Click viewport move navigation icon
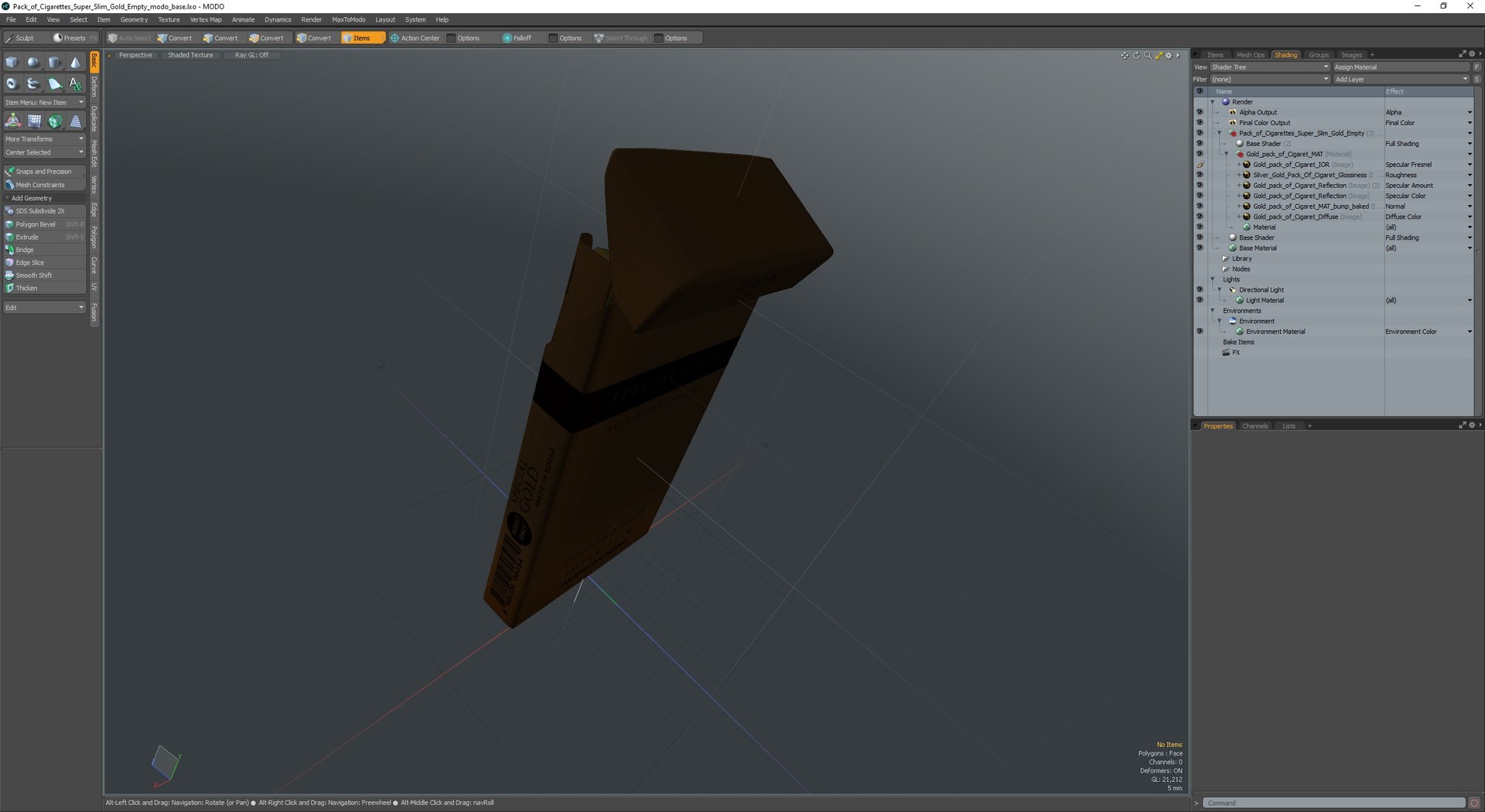Image resolution: width=1485 pixels, height=812 pixels. click(1125, 56)
